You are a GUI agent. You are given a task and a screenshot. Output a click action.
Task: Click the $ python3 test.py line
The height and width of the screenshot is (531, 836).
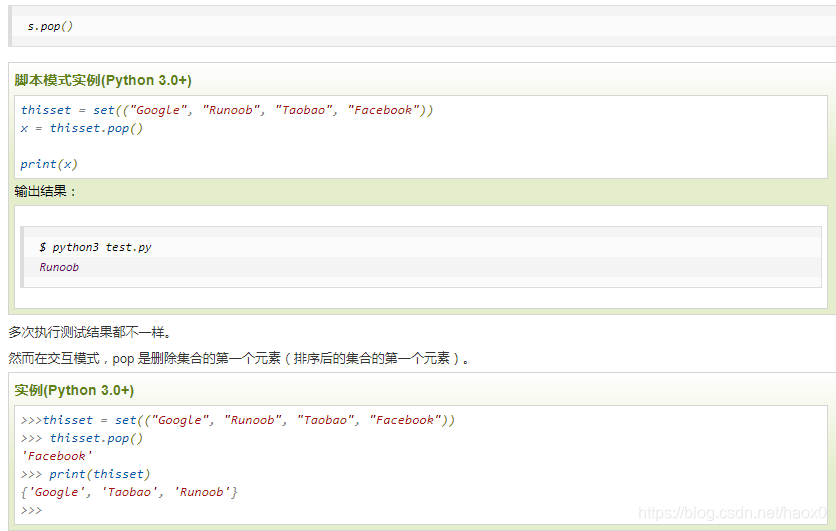click(95, 247)
